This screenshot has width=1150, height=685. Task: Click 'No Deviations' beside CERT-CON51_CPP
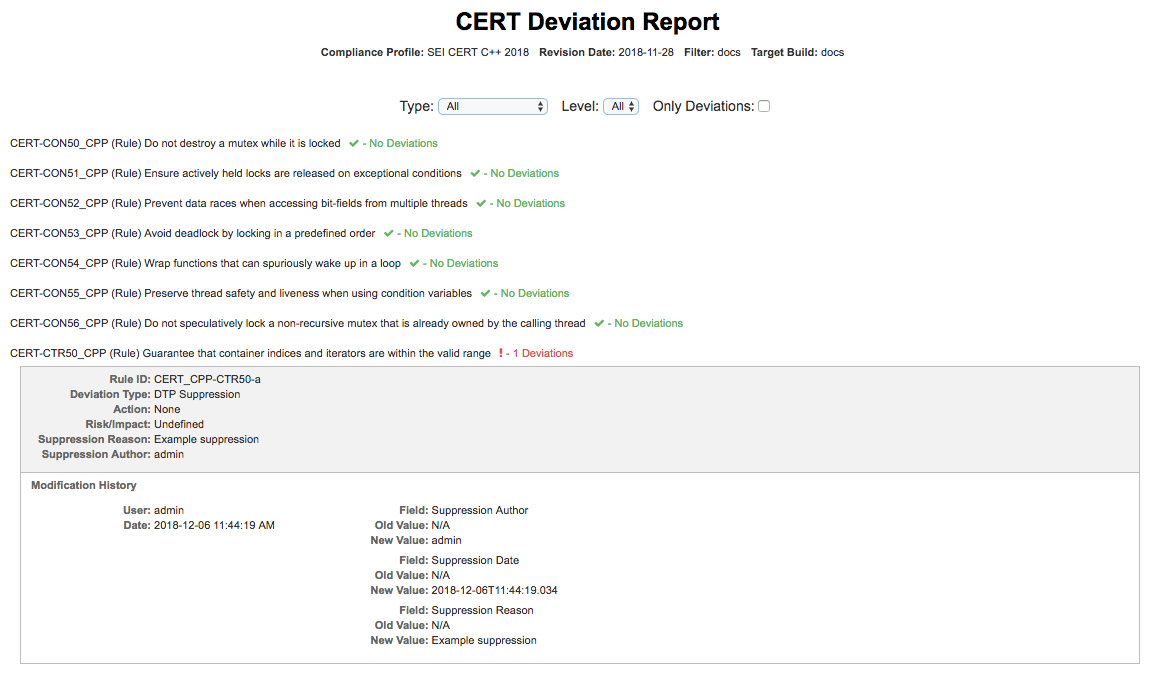[524, 174]
